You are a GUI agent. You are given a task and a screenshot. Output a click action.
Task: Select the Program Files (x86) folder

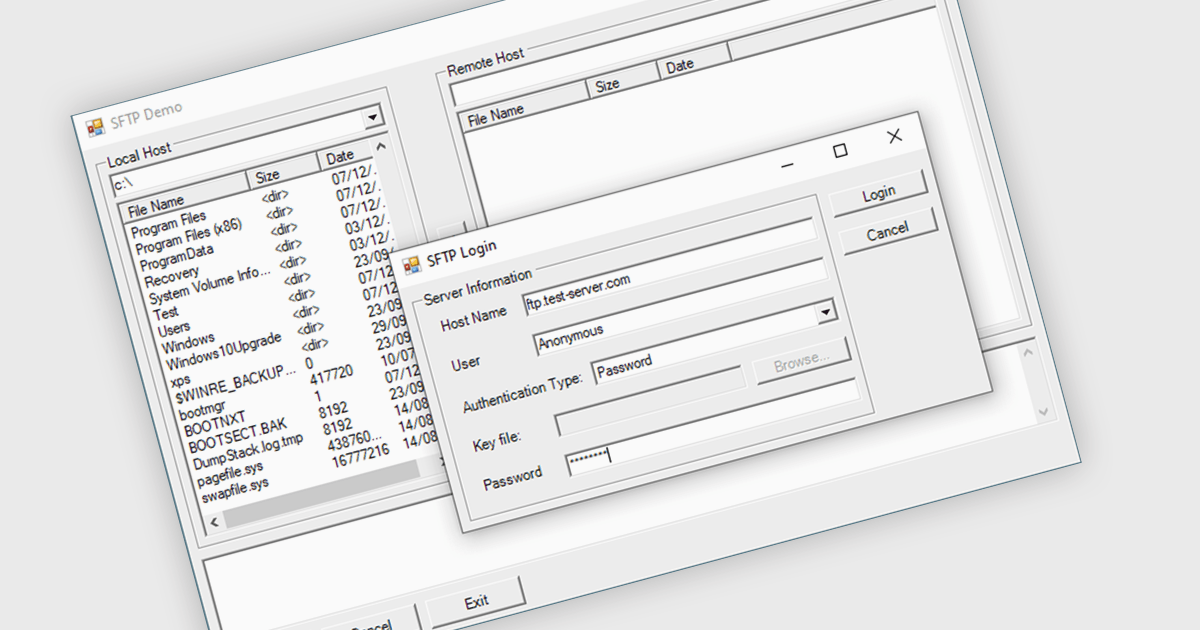[188, 237]
